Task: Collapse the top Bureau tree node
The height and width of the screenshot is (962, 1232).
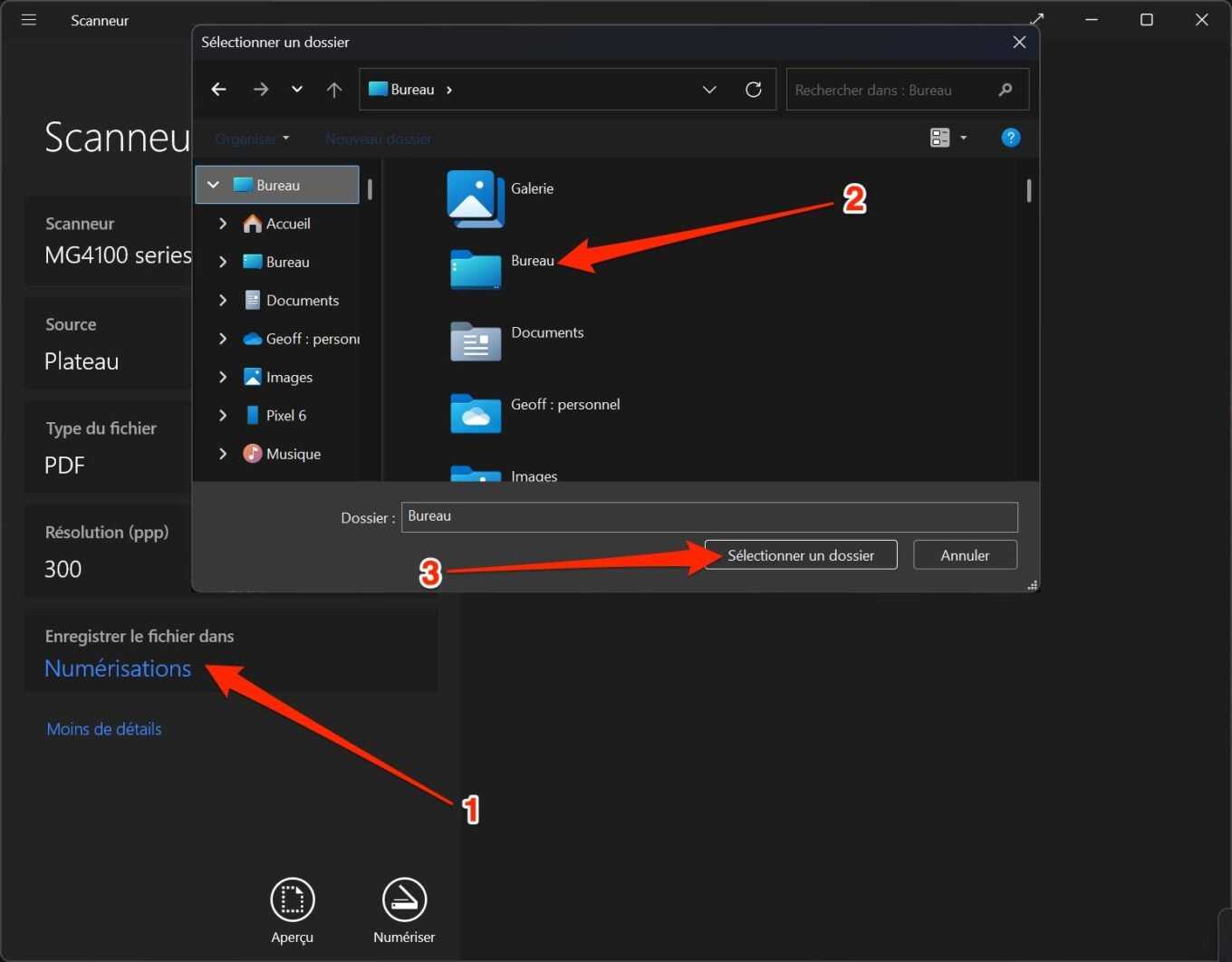Action: 214,185
